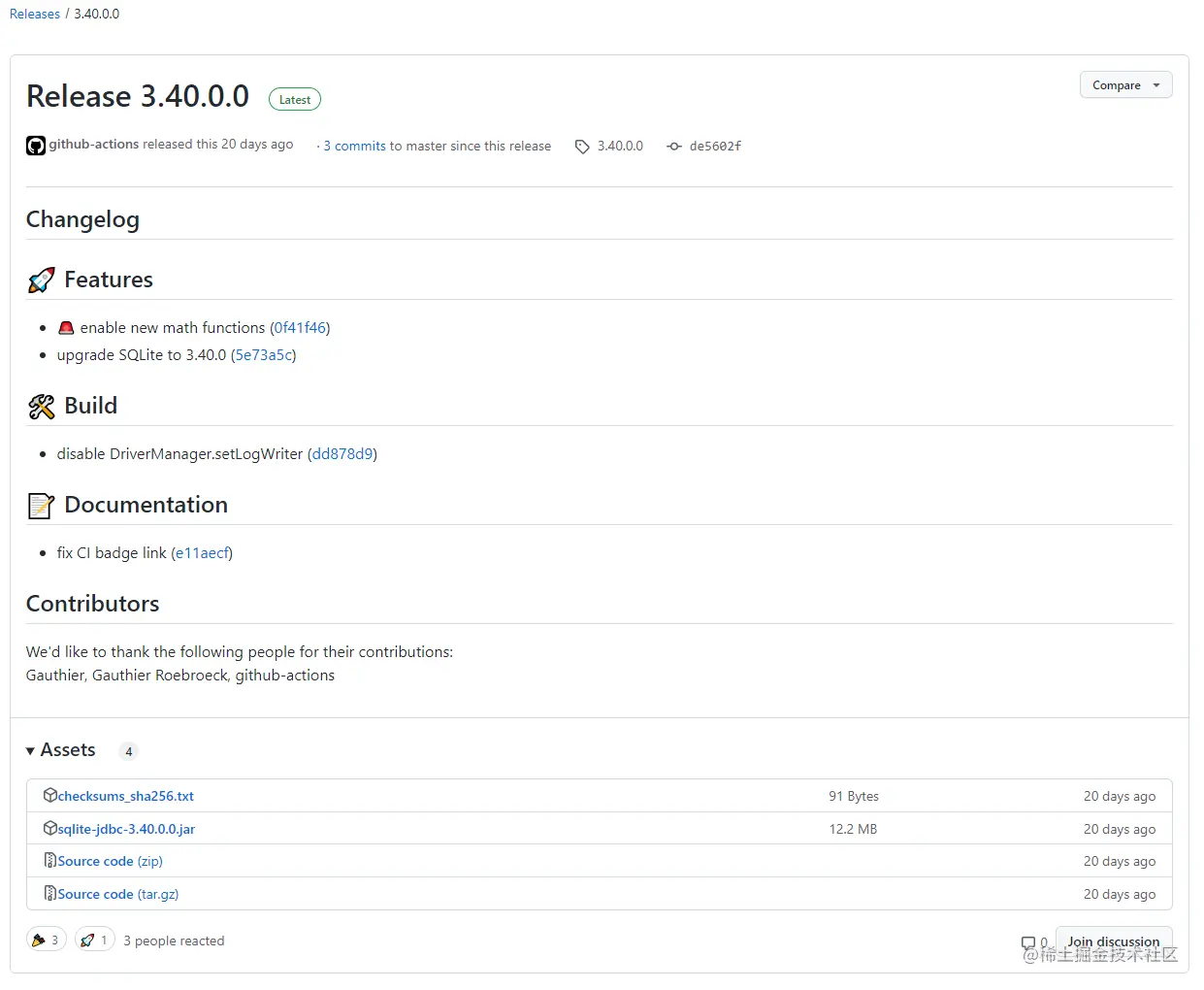Click the package icon for checksums_sha256.txt

[50, 795]
